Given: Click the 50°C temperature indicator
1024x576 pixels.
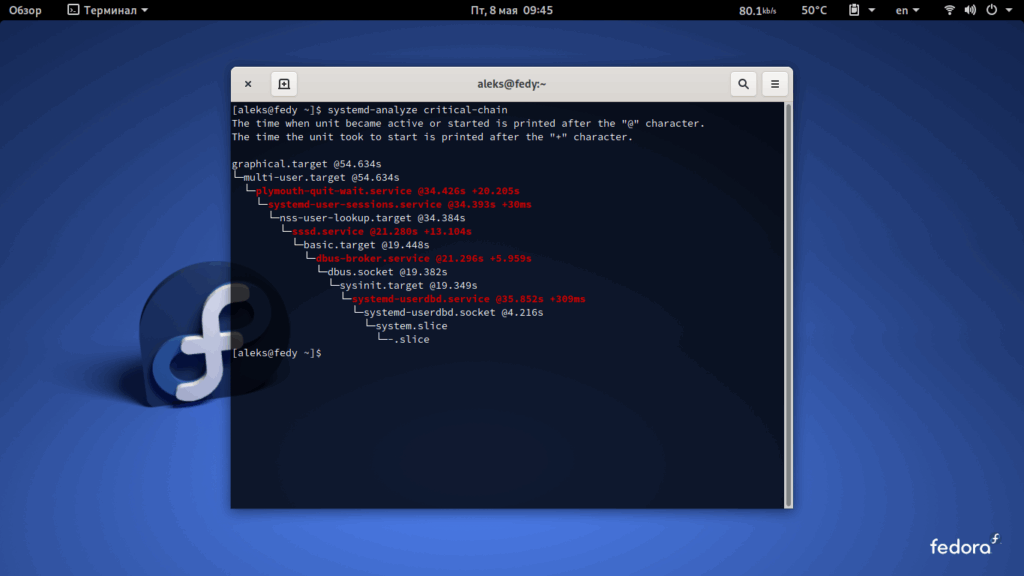Looking at the screenshot, I should (x=814, y=10).
